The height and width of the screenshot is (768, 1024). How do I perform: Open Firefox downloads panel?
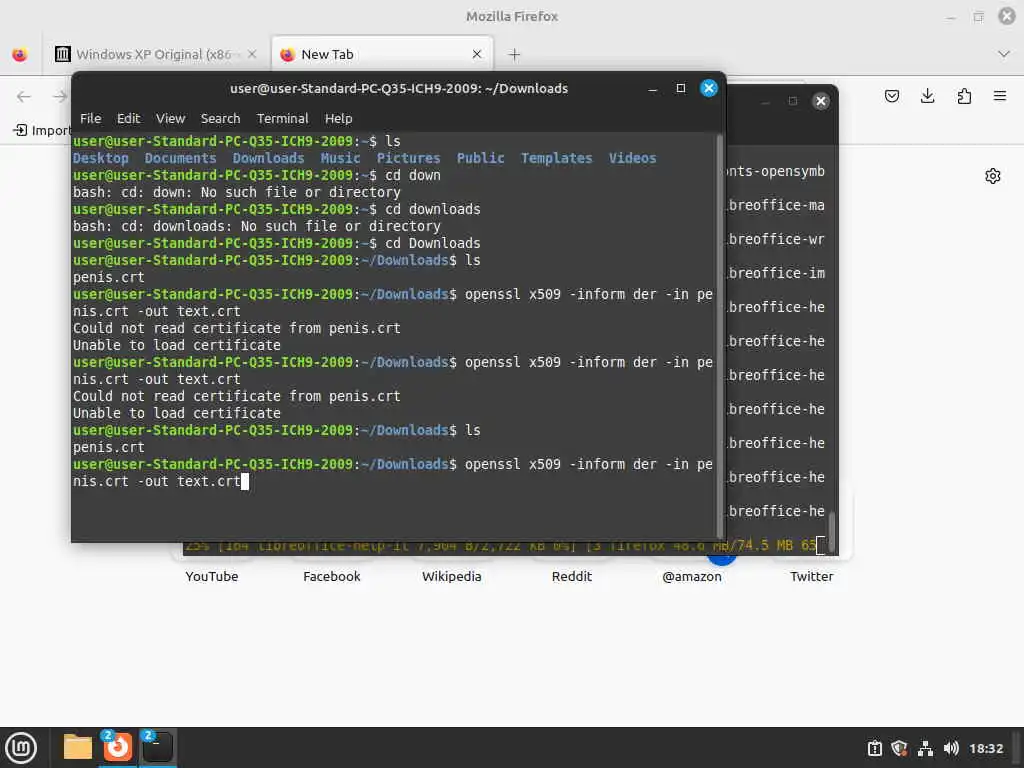[x=927, y=97]
